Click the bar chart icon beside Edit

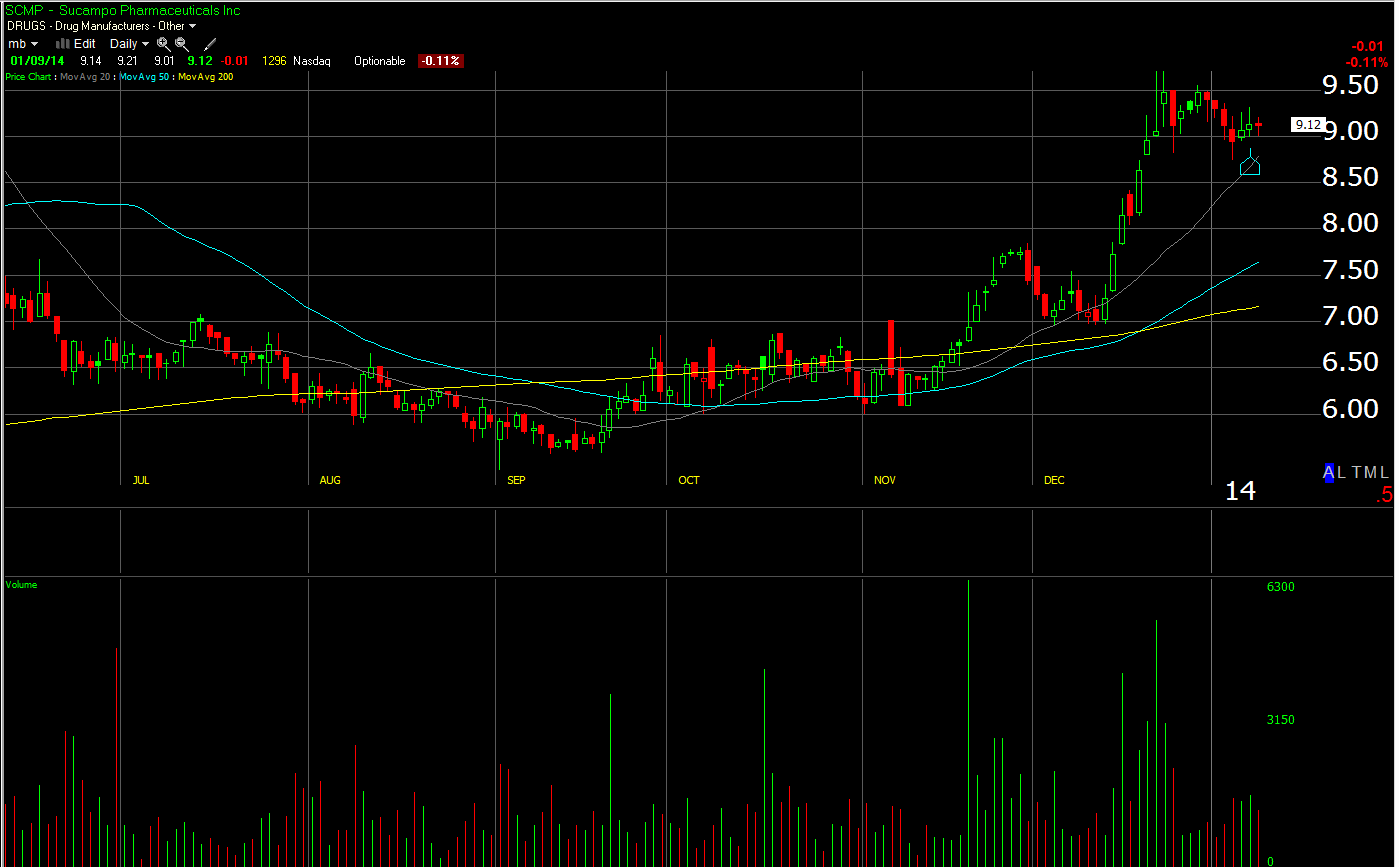click(63, 43)
